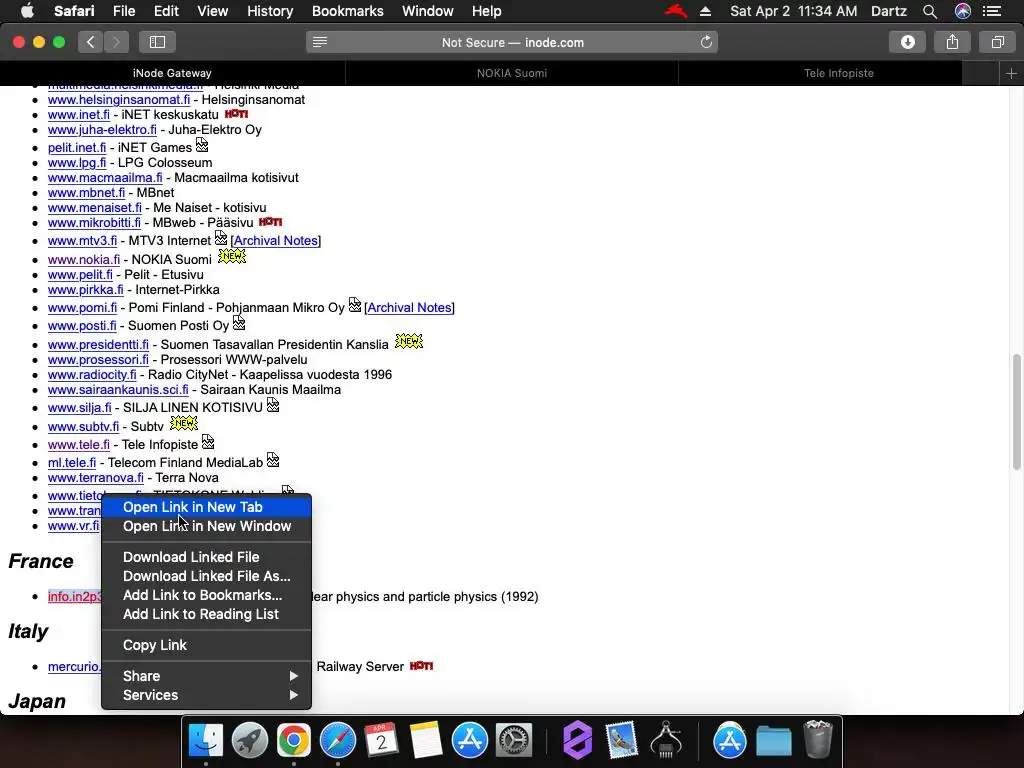The image size is (1024, 768).
Task: Select Download Linked File As…
Action: pyautogui.click(x=206, y=576)
